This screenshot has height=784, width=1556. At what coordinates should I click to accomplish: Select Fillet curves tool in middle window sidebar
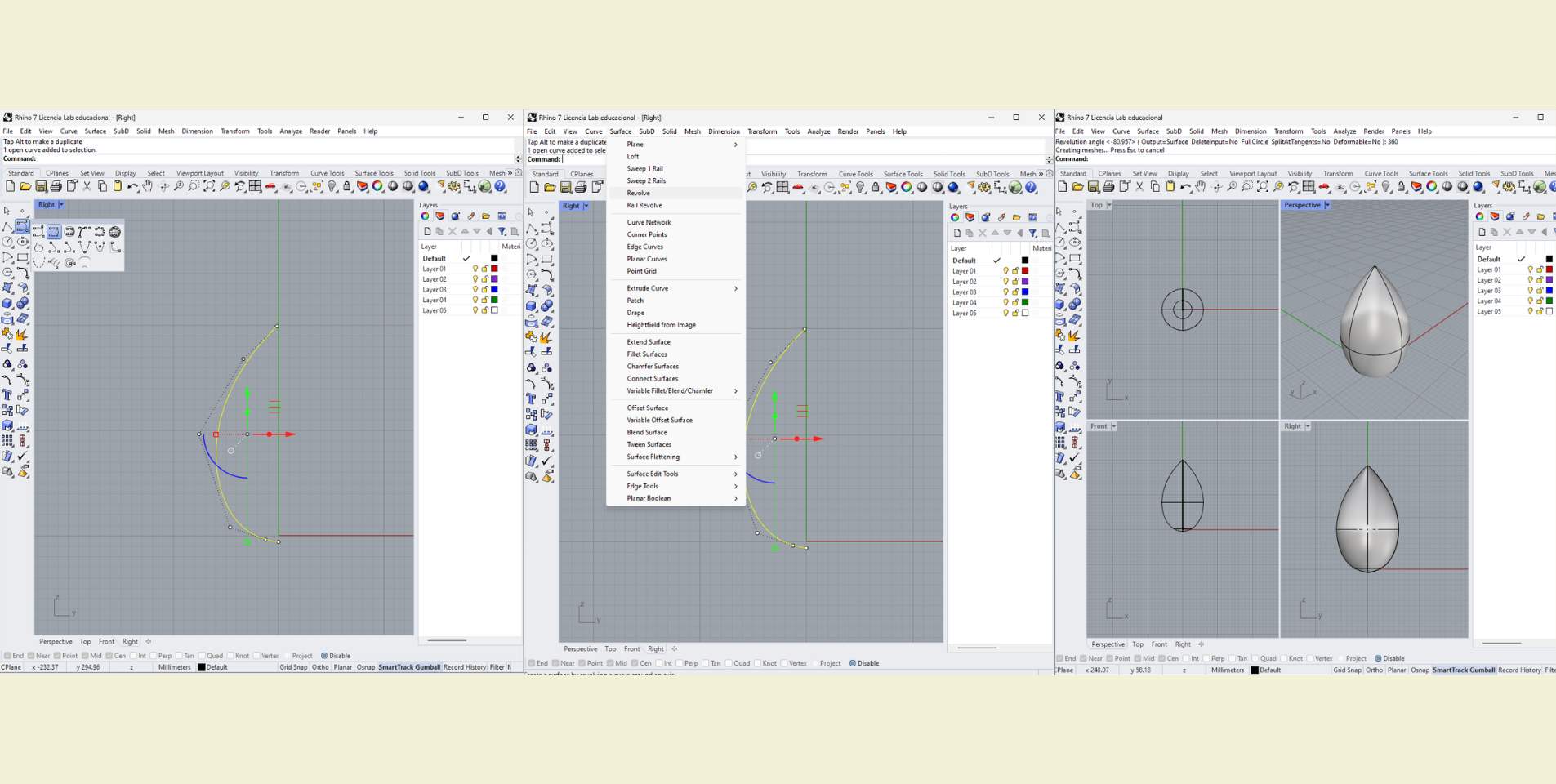[547, 275]
